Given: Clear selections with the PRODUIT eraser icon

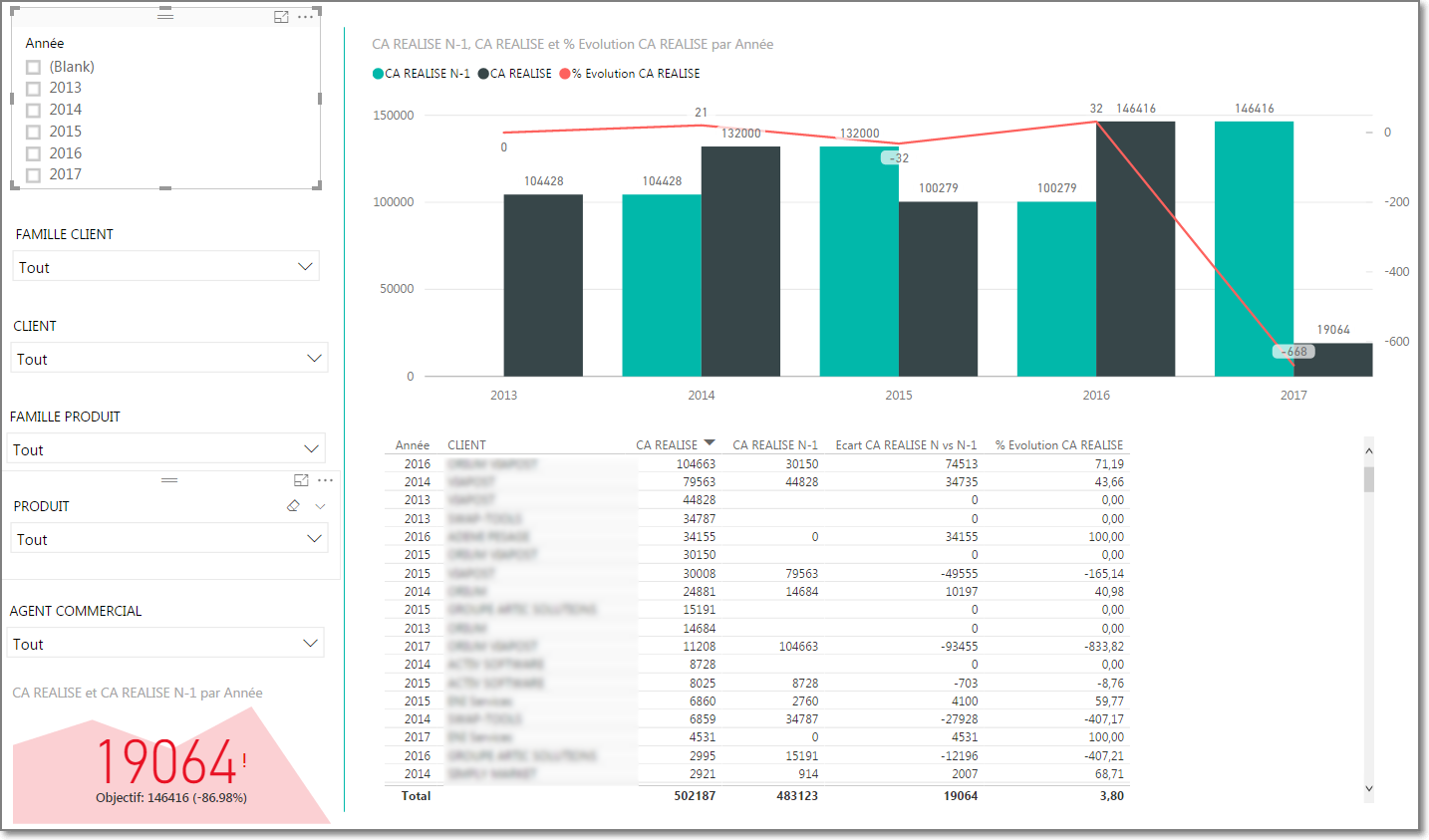Looking at the screenshot, I should (x=293, y=506).
